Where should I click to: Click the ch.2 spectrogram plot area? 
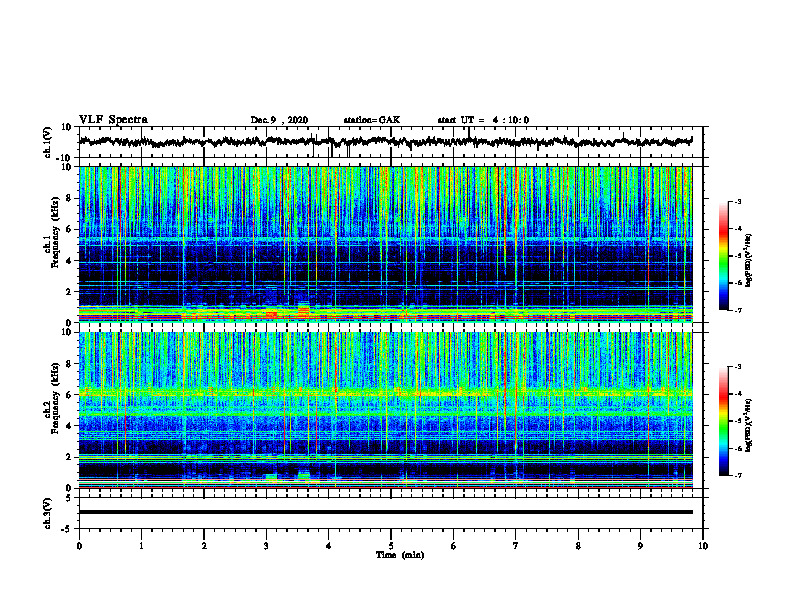[386, 410]
